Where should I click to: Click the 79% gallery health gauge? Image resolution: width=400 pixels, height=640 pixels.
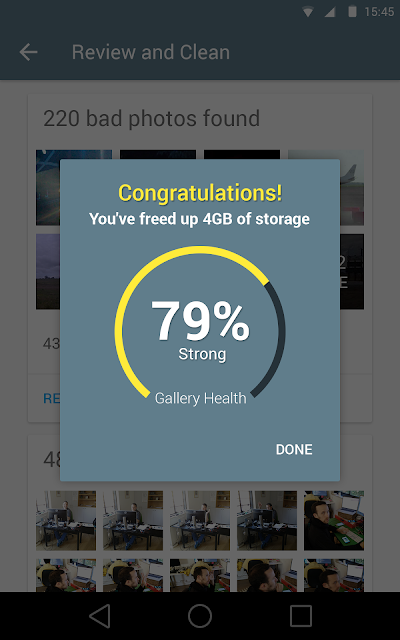pos(200,322)
